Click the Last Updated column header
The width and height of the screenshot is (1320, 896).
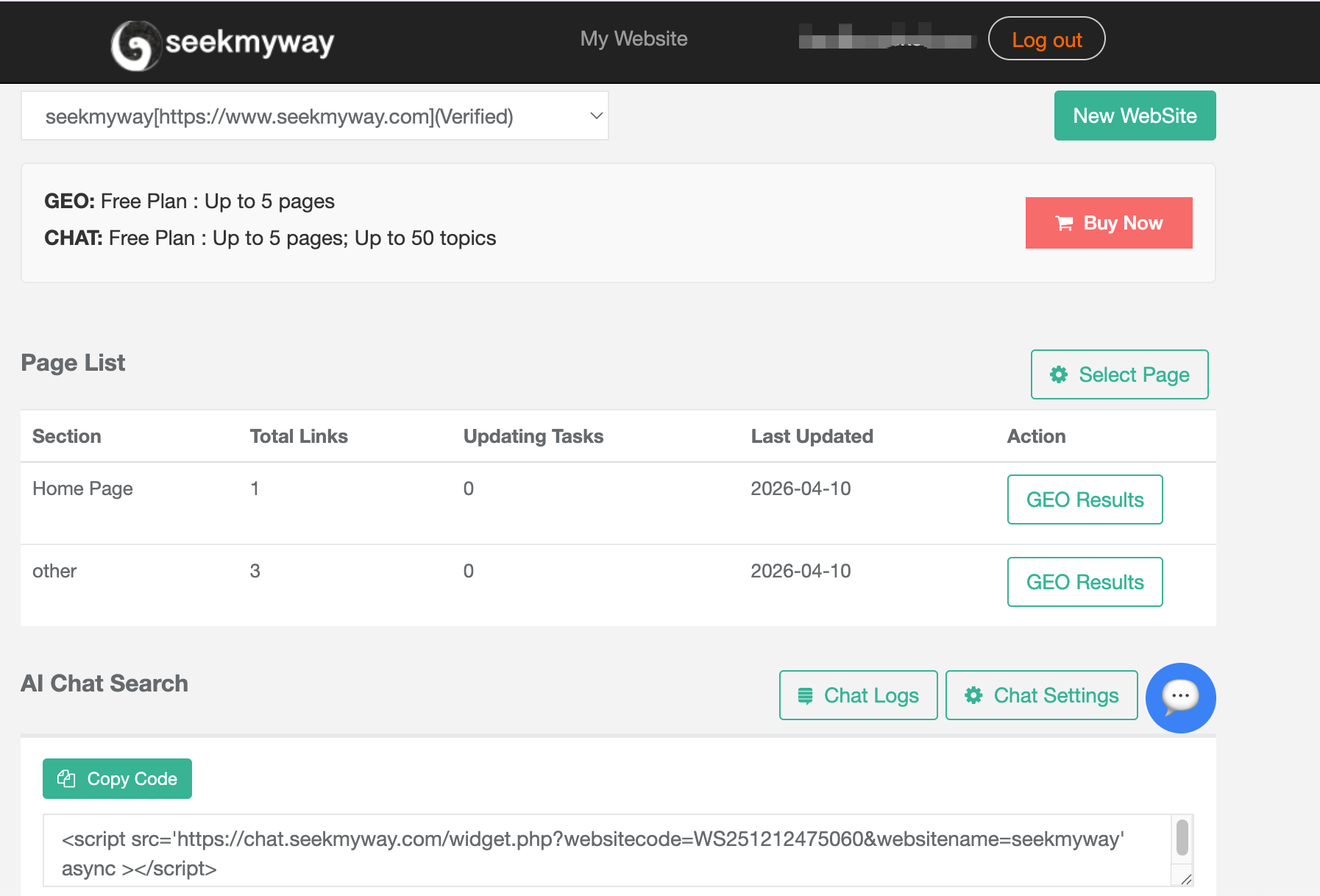tap(812, 436)
